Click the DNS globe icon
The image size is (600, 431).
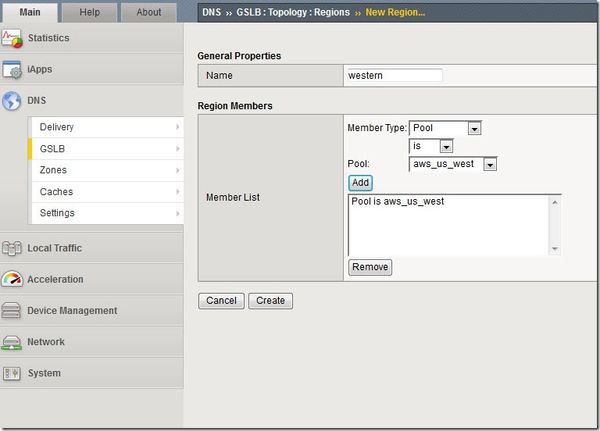pos(12,101)
